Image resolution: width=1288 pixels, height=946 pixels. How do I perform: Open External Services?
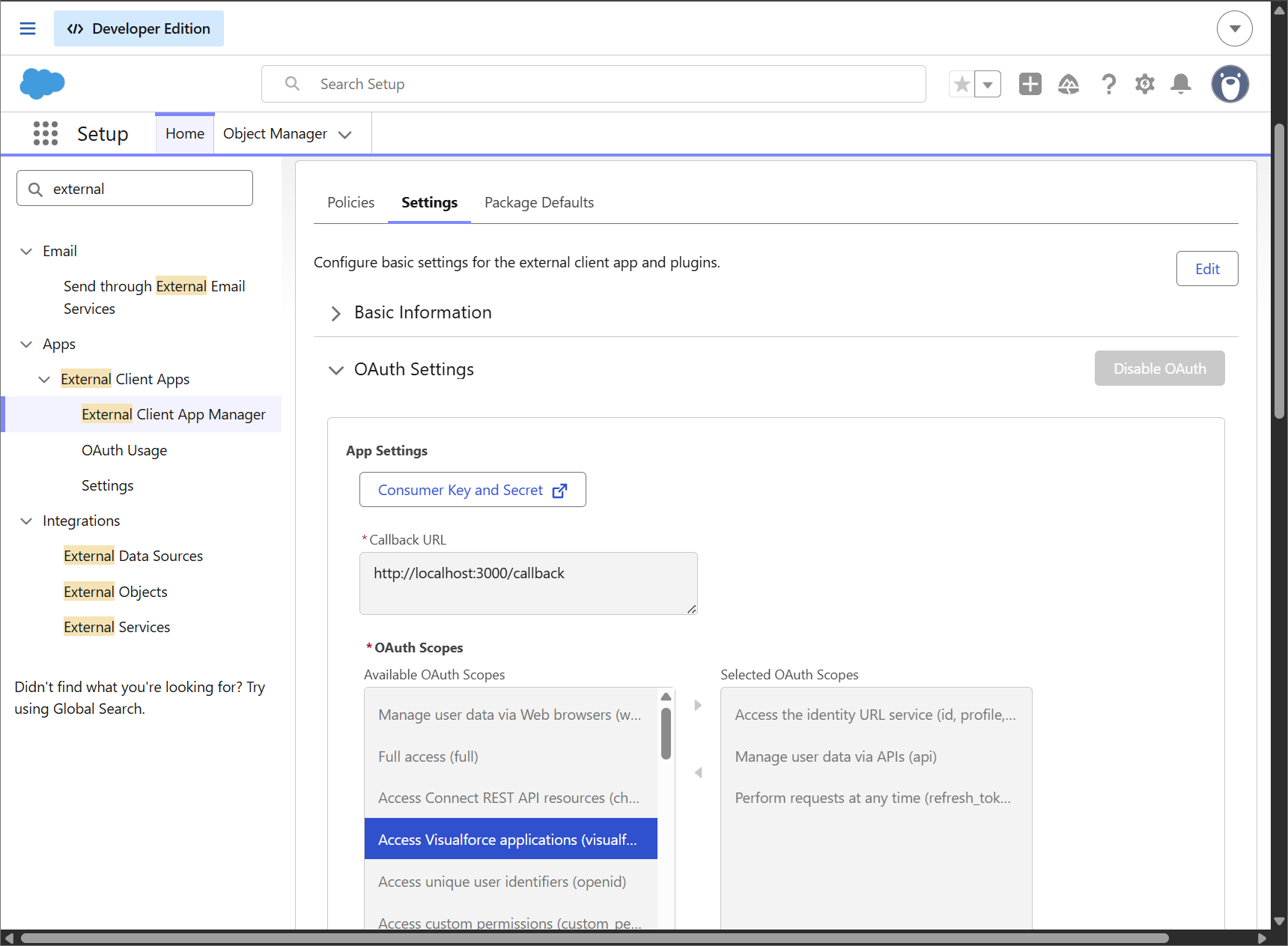pyautogui.click(x=117, y=627)
